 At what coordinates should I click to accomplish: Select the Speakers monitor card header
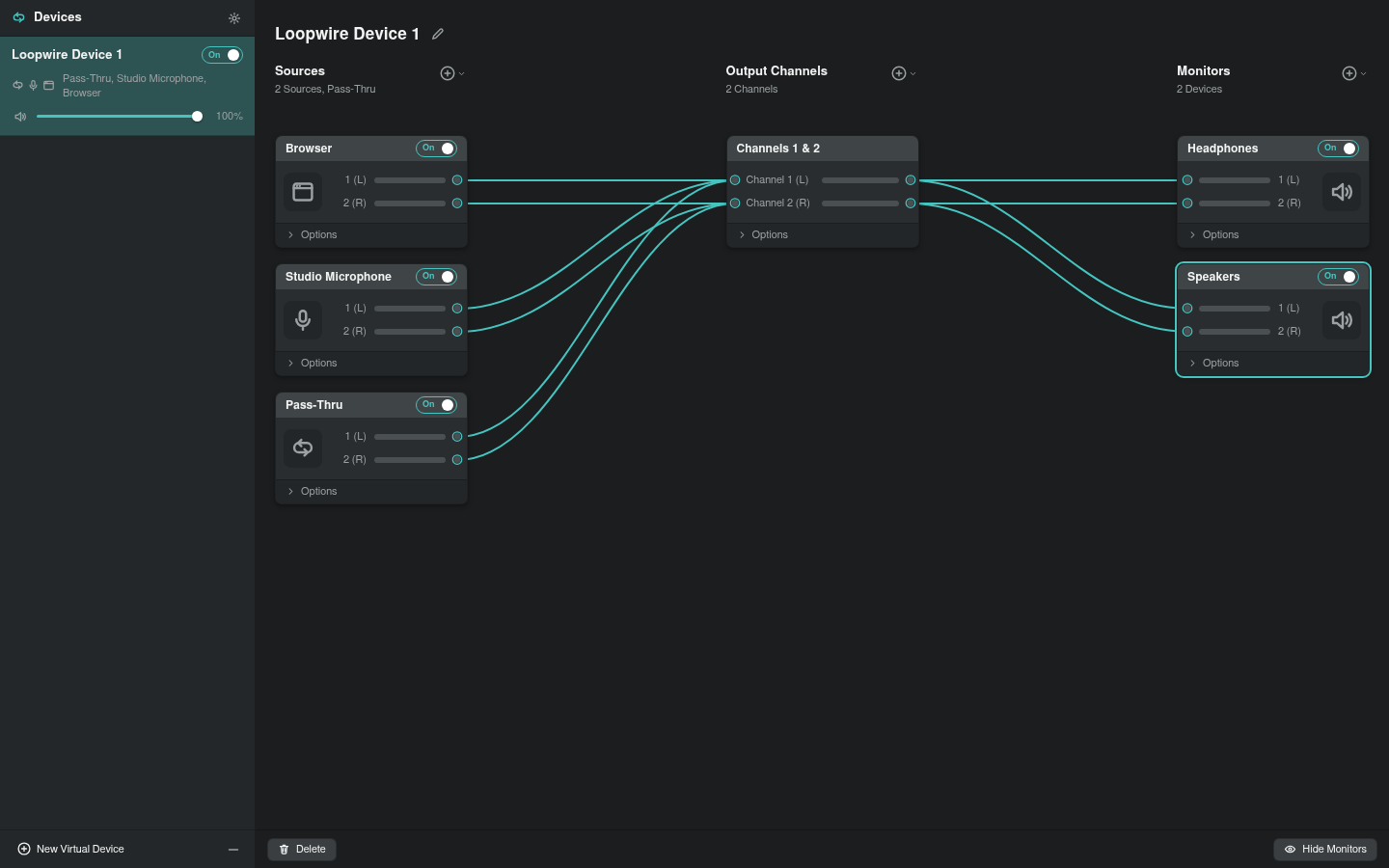pos(1273,277)
